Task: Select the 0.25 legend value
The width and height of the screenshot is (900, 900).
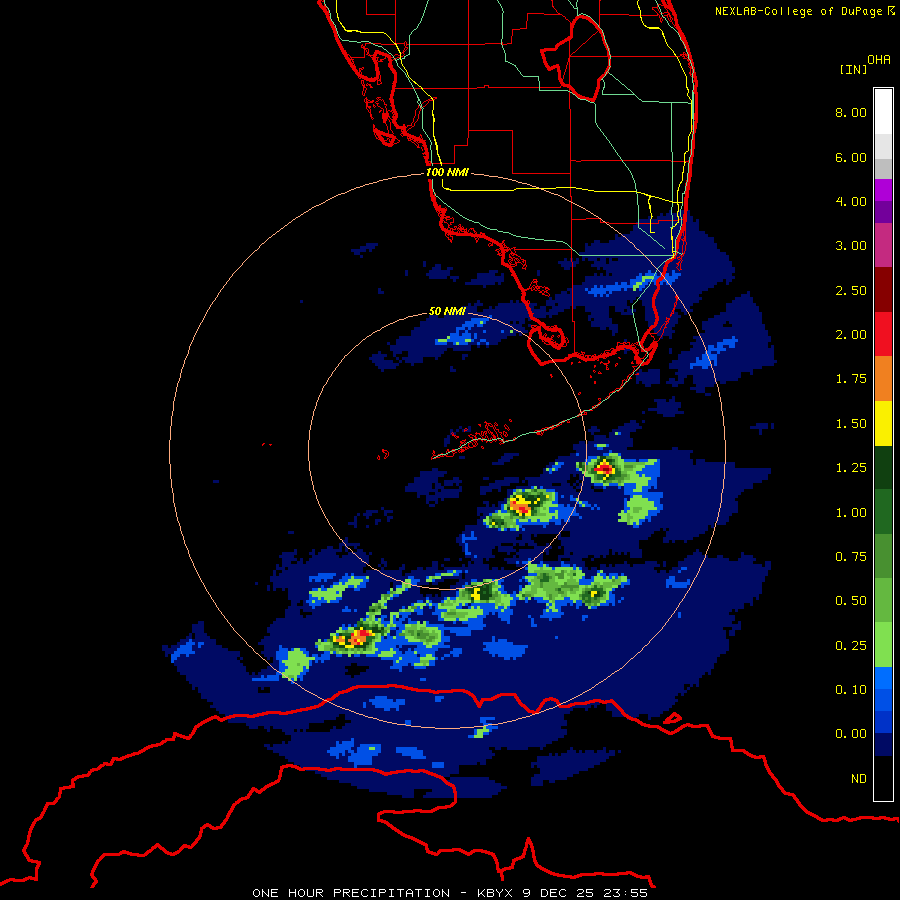Action: click(x=851, y=646)
